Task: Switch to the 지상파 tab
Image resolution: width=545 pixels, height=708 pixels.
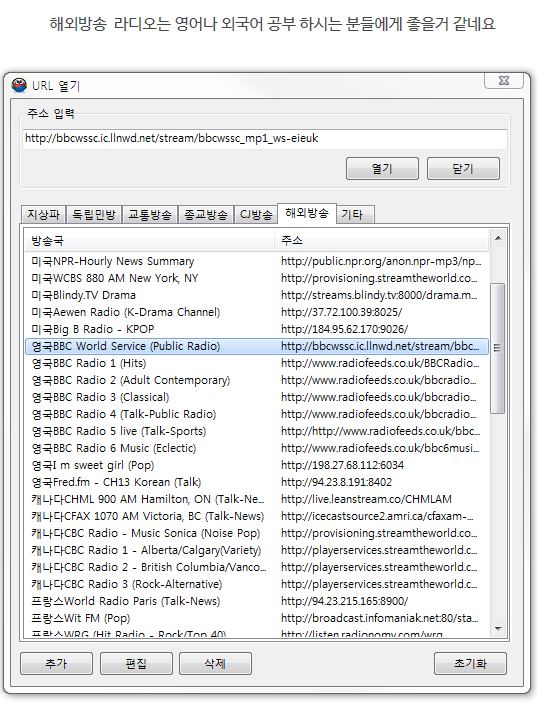Action: 43,214
